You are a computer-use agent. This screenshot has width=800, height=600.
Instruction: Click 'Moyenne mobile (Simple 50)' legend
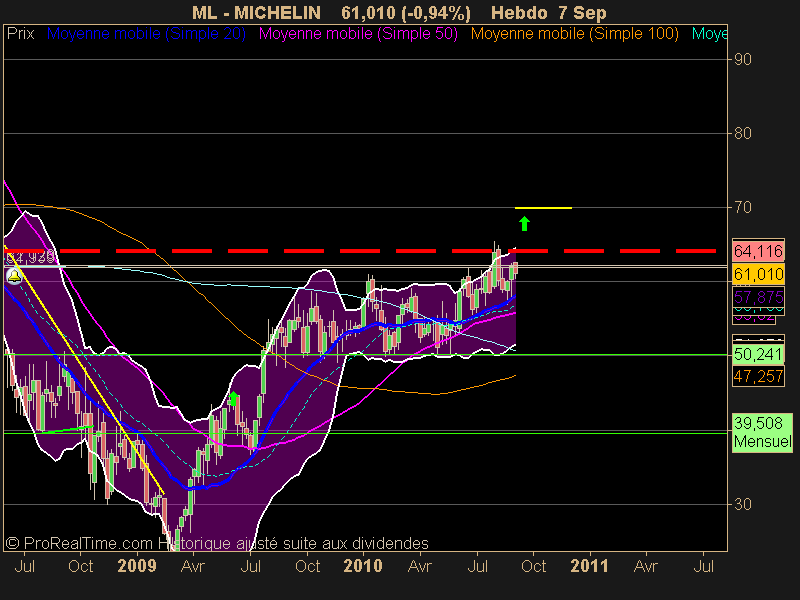pos(358,34)
